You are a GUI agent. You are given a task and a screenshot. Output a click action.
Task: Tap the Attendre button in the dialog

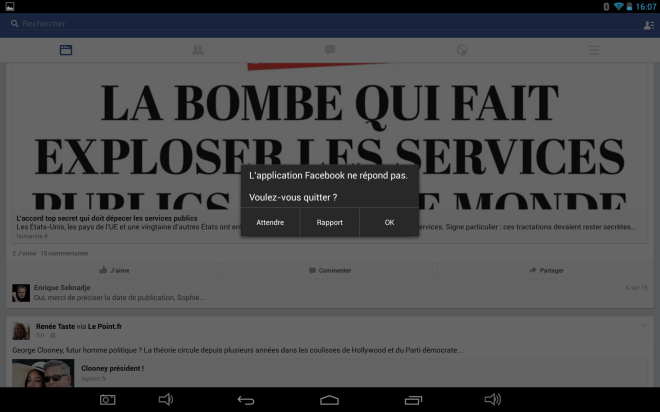[270, 222]
